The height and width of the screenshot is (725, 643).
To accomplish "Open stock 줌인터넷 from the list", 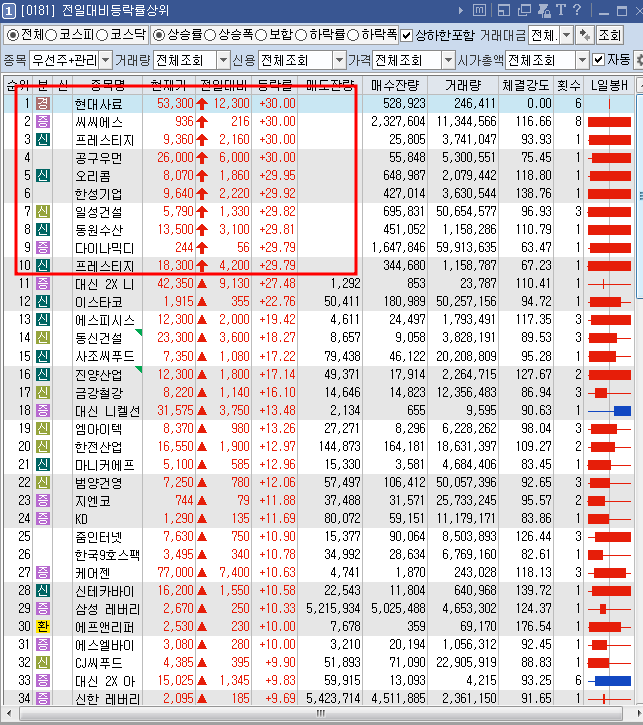I will tap(98, 537).
